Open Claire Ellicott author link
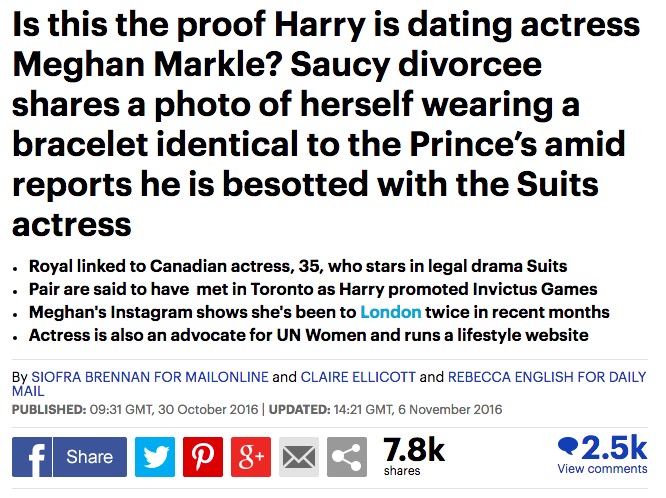The width and height of the screenshot is (666, 498). (358, 377)
